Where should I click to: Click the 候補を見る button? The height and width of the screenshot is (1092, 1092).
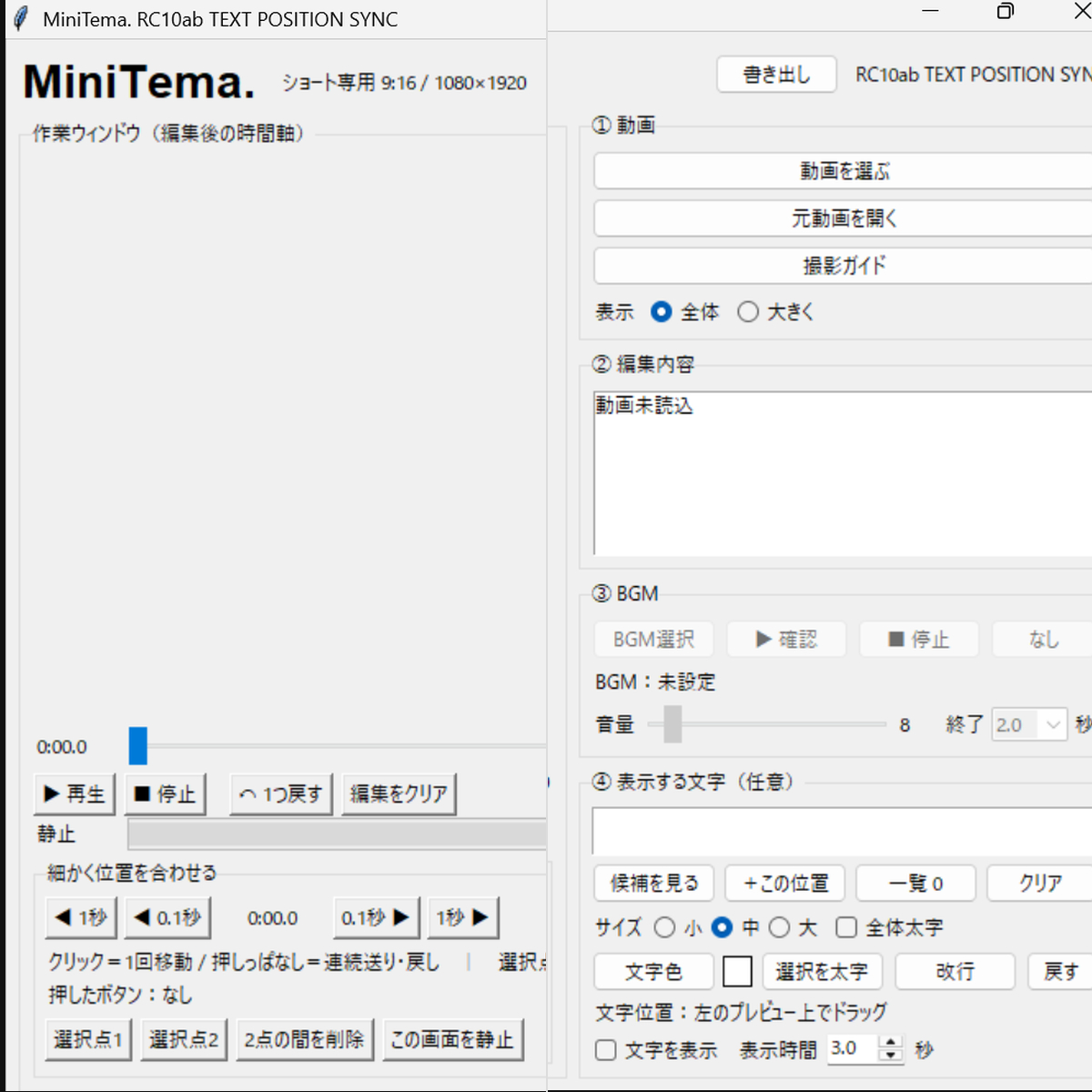(654, 883)
